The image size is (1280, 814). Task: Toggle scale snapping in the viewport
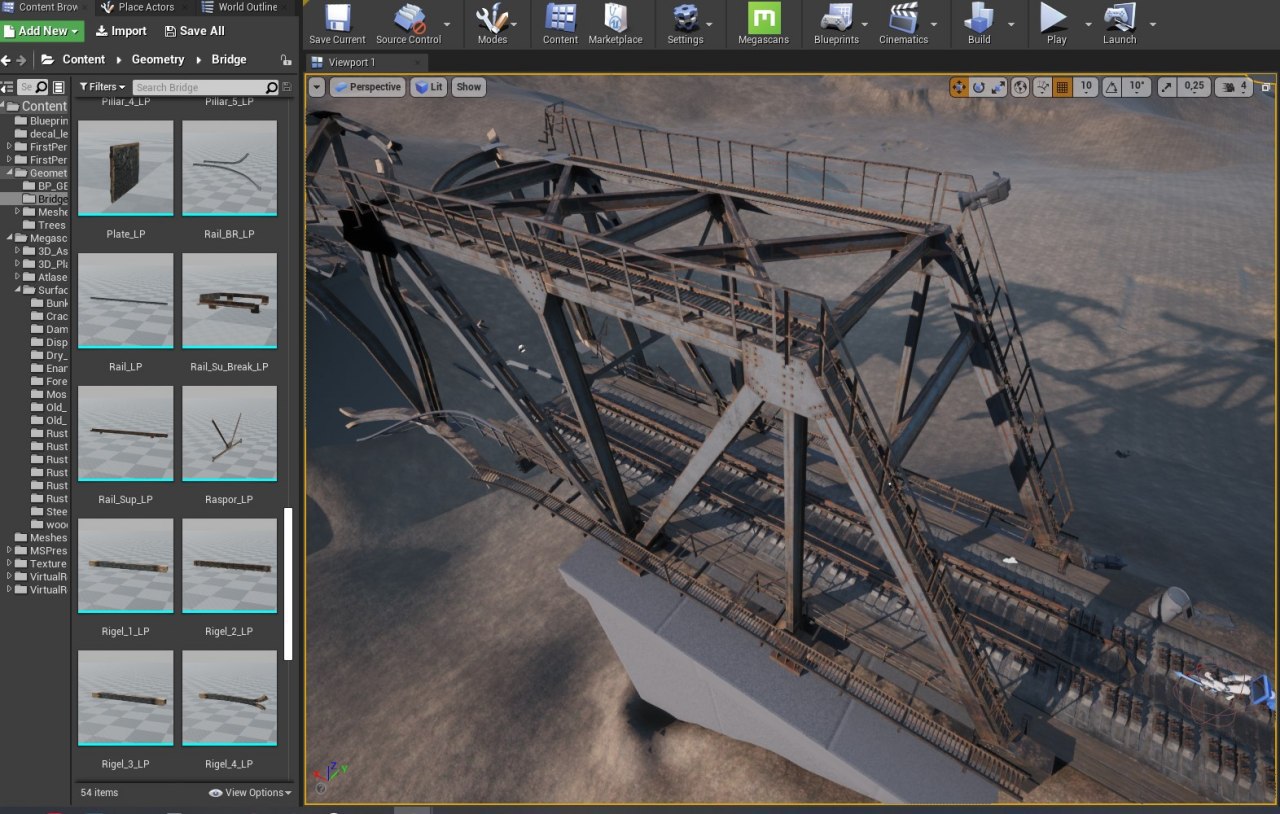(x=1167, y=87)
